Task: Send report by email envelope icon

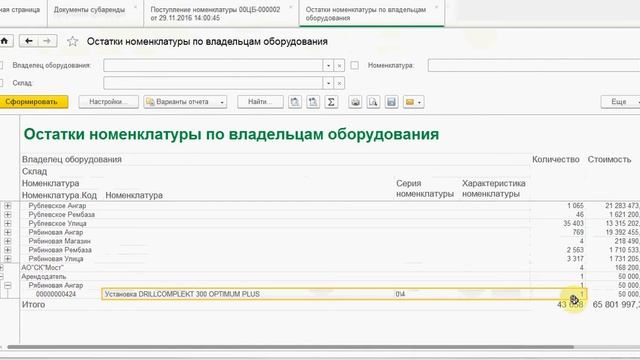Action: 413,102
